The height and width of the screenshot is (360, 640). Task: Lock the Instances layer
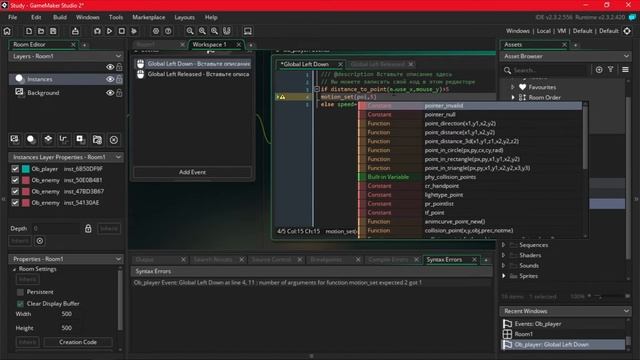(119, 79)
